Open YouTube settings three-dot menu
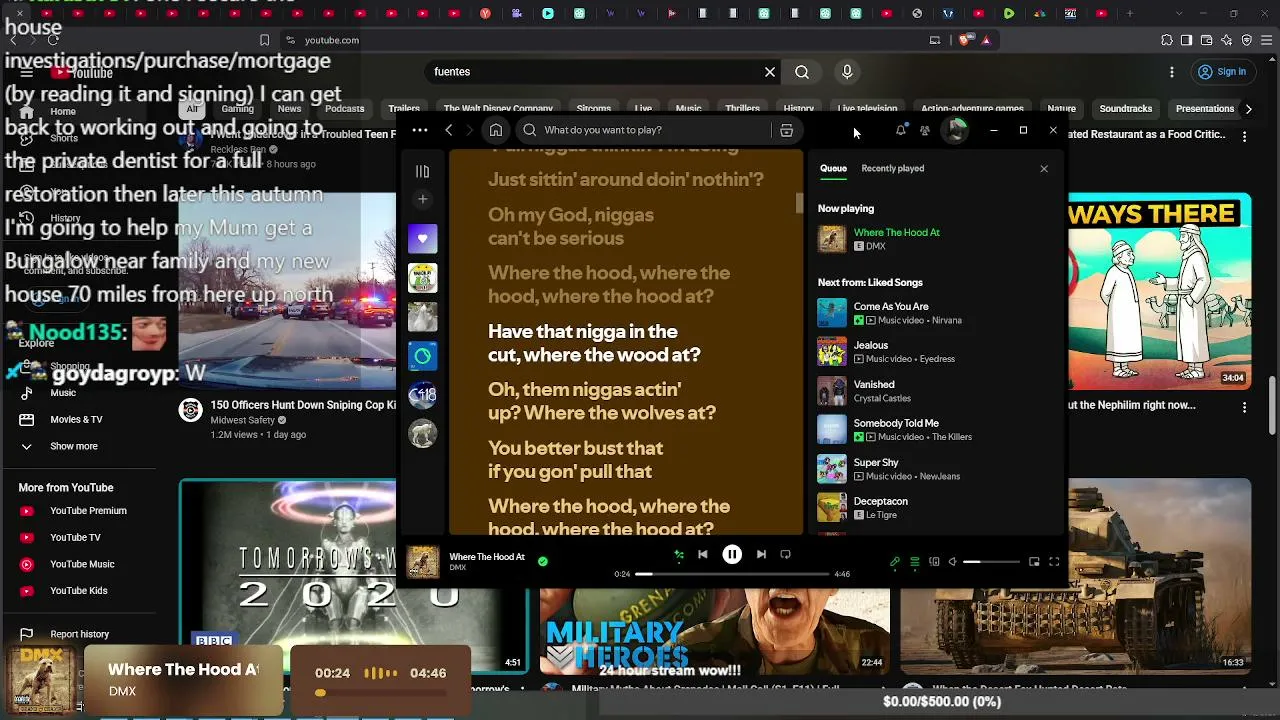 click(x=1172, y=72)
